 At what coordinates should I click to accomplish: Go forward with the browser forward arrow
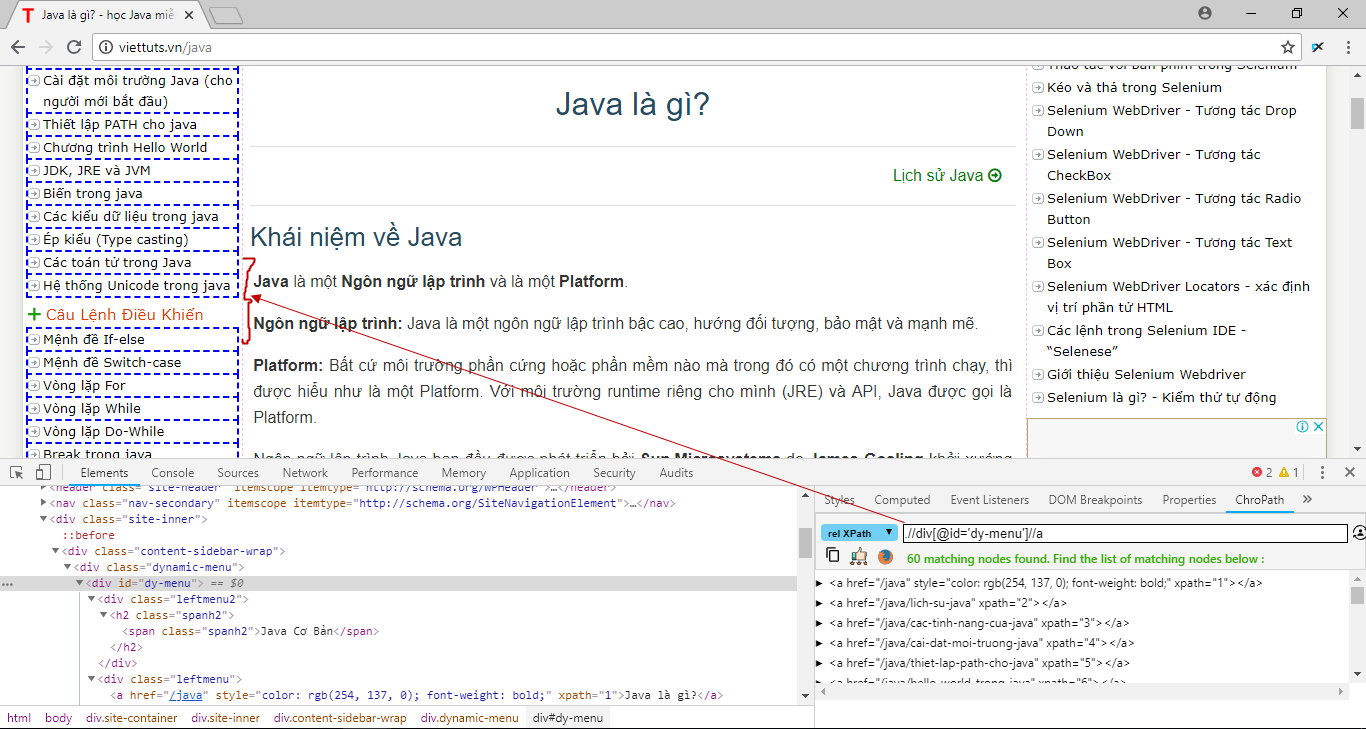coord(46,47)
